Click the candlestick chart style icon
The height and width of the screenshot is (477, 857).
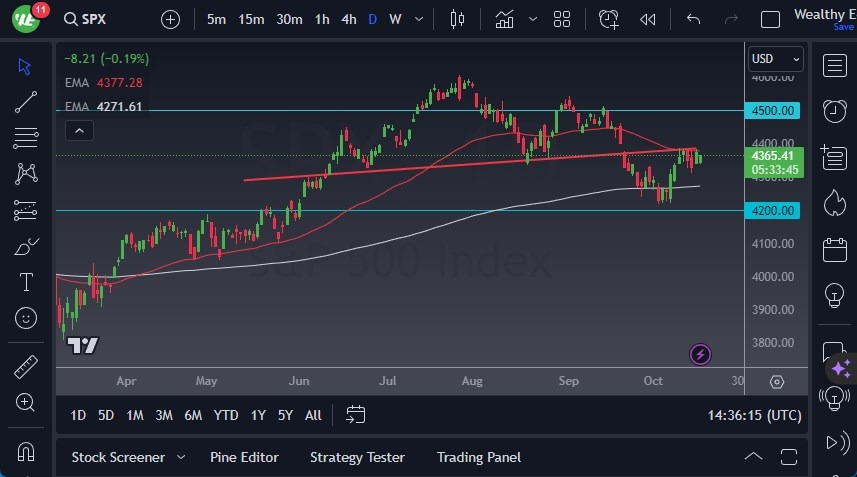click(458, 19)
